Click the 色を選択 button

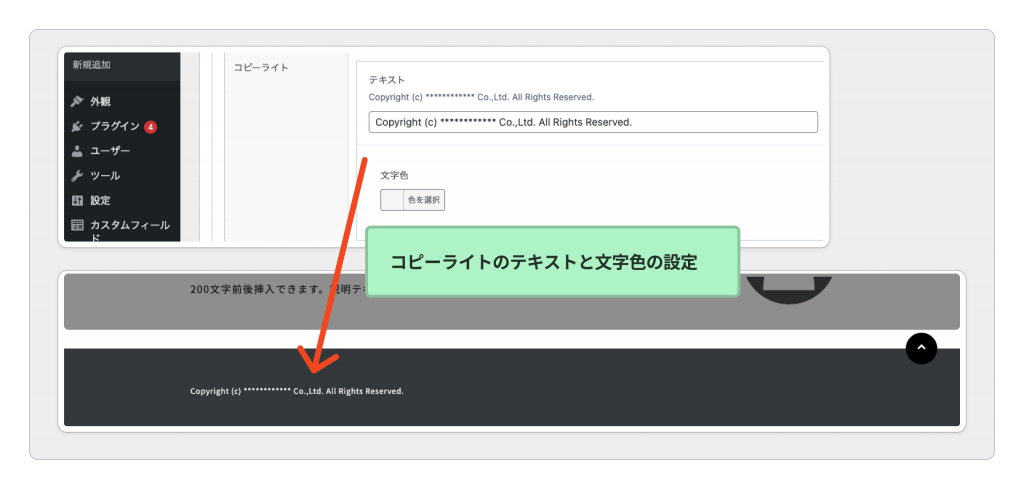click(423, 200)
